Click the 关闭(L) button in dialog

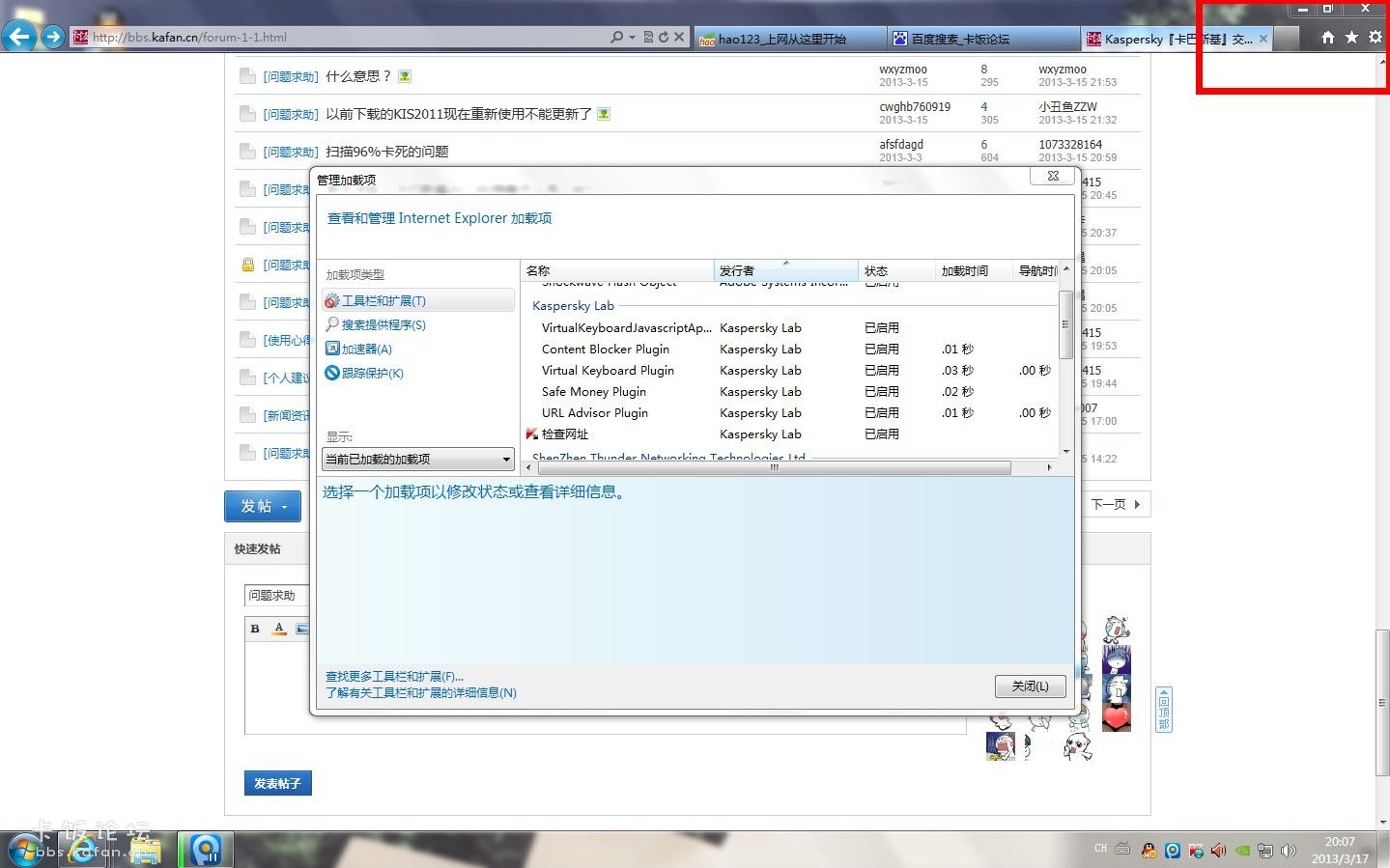1030,686
